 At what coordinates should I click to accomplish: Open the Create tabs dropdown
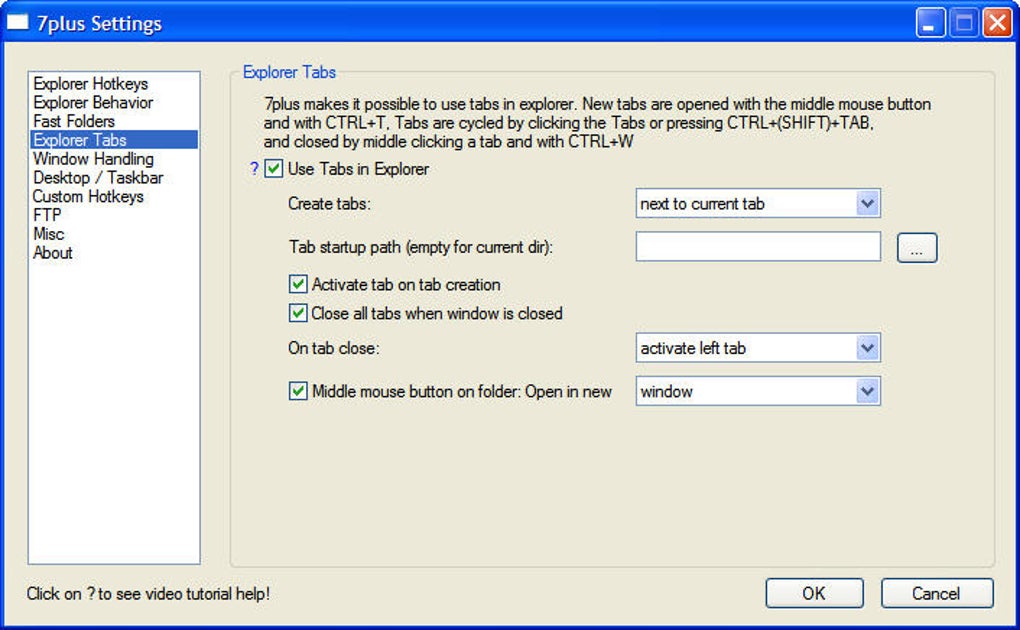tap(758, 204)
